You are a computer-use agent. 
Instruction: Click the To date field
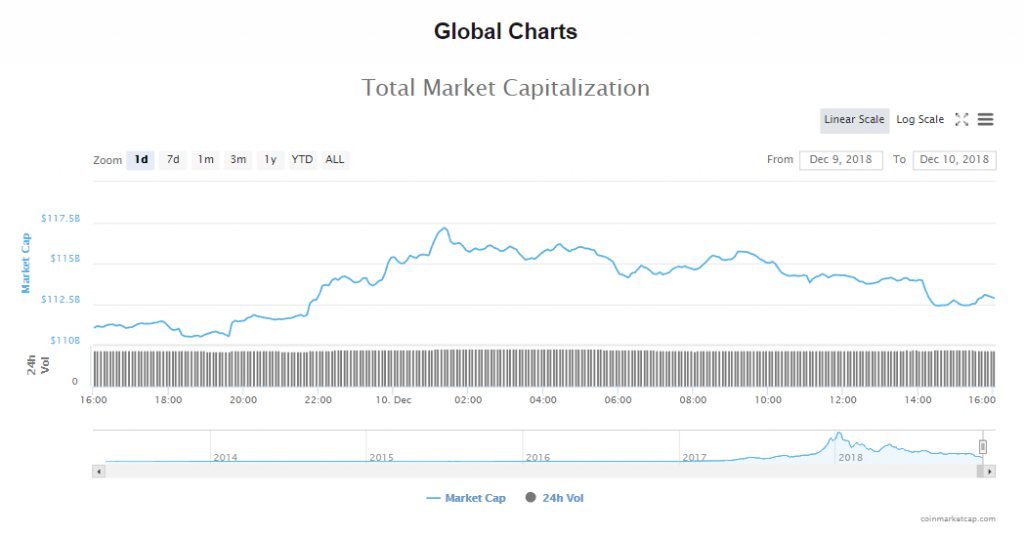(954, 160)
